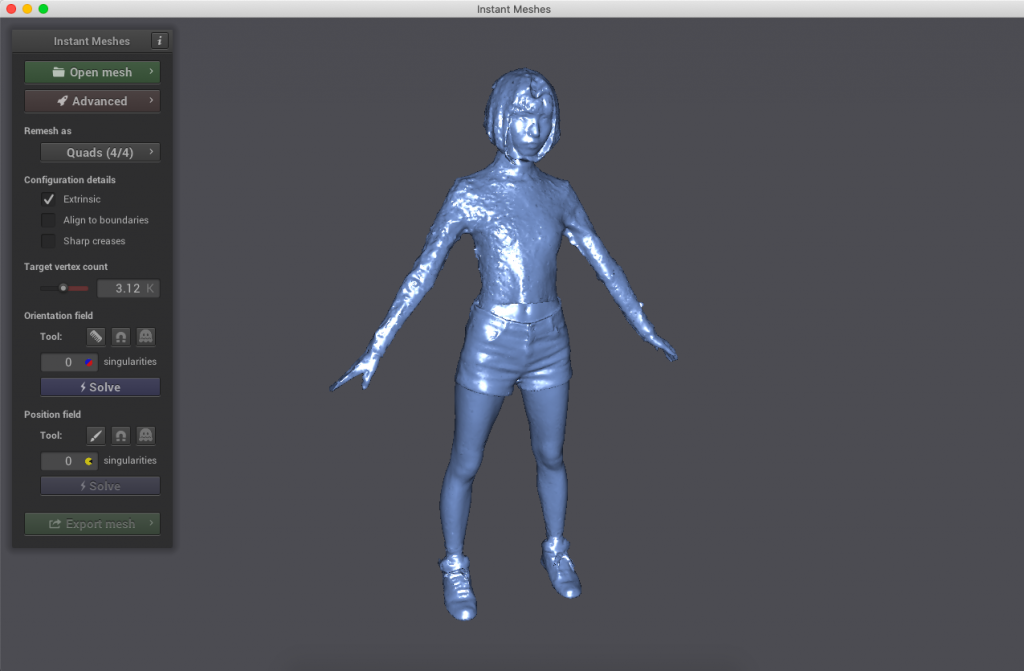Screen dimensions: 1024x671
Task: Select the position scraper tool
Action: [x=145, y=435]
